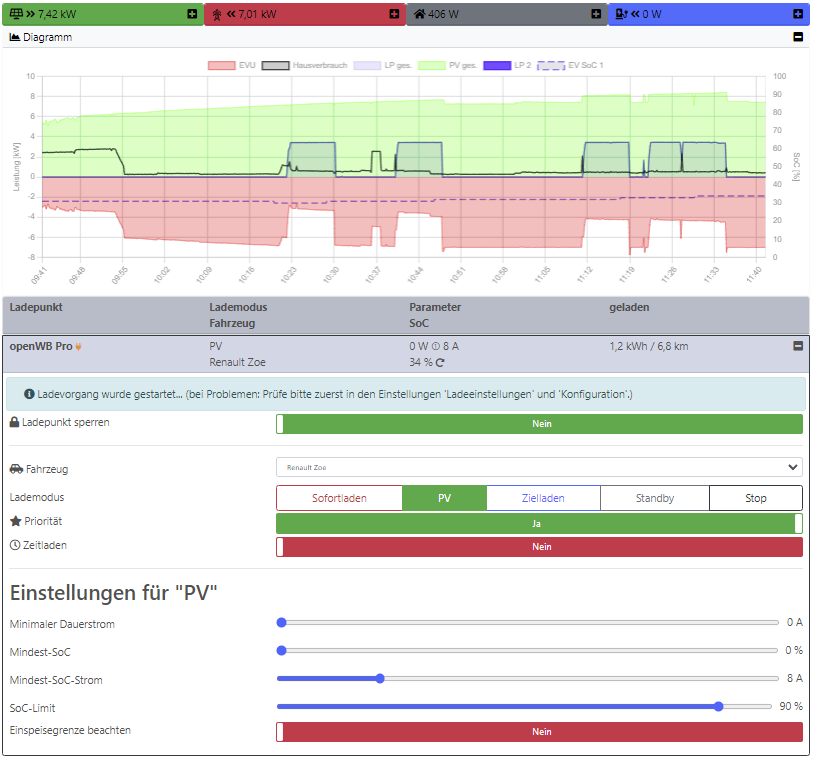This screenshot has height=759, width=815.
Task: Collapse the Diagramm section with minus icon
Action: pyautogui.click(x=798, y=37)
